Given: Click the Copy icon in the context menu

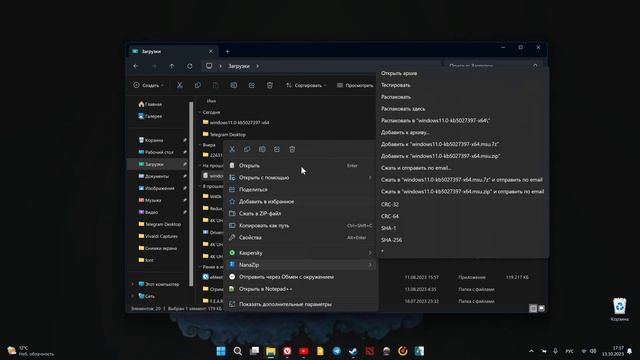Looking at the screenshot, I should click(247, 149).
